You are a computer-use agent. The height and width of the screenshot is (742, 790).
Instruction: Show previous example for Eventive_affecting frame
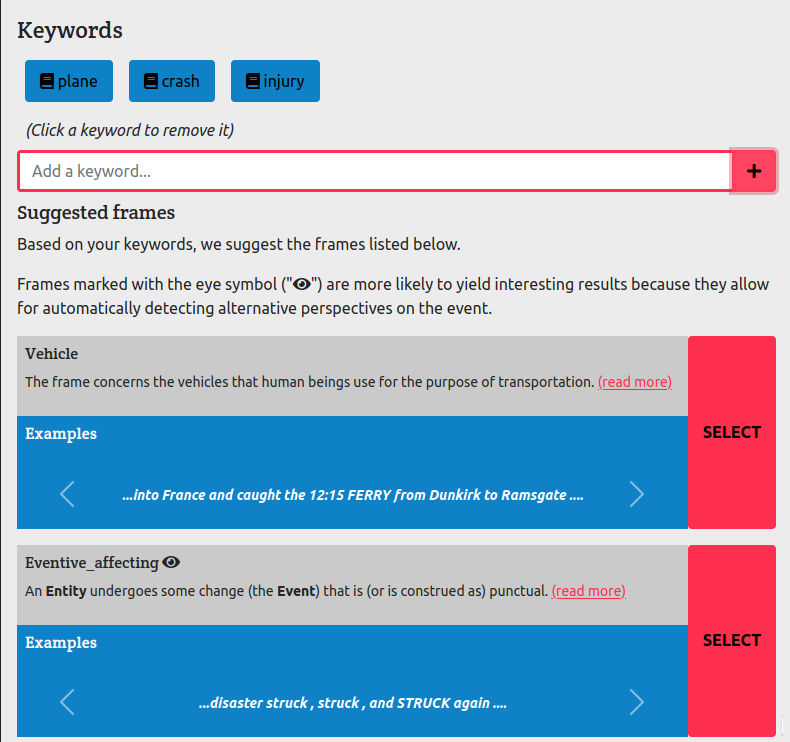click(67, 703)
